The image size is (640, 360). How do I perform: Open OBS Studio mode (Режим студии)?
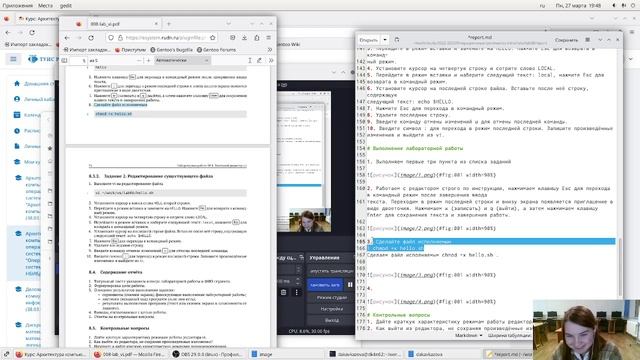(331, 298)
